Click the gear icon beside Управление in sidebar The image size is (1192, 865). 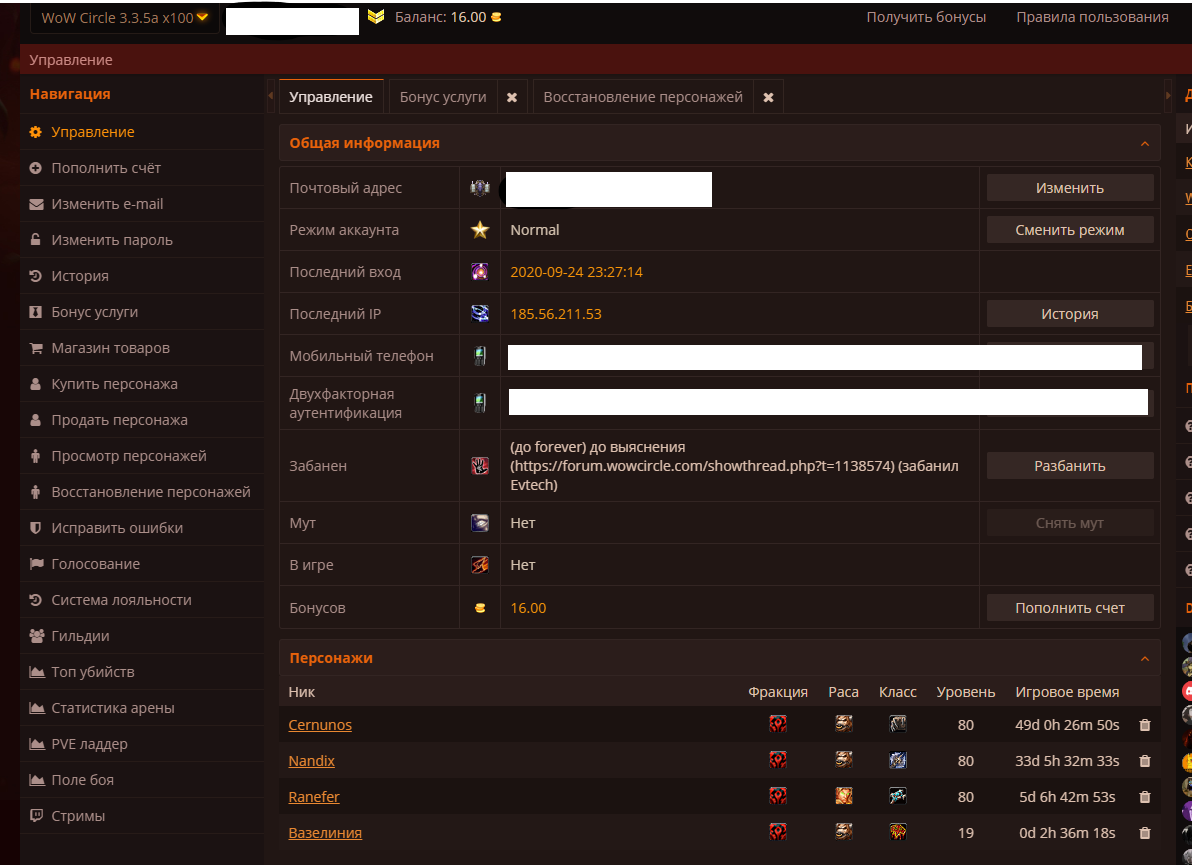pyautogui.click(x=36, y=132)
